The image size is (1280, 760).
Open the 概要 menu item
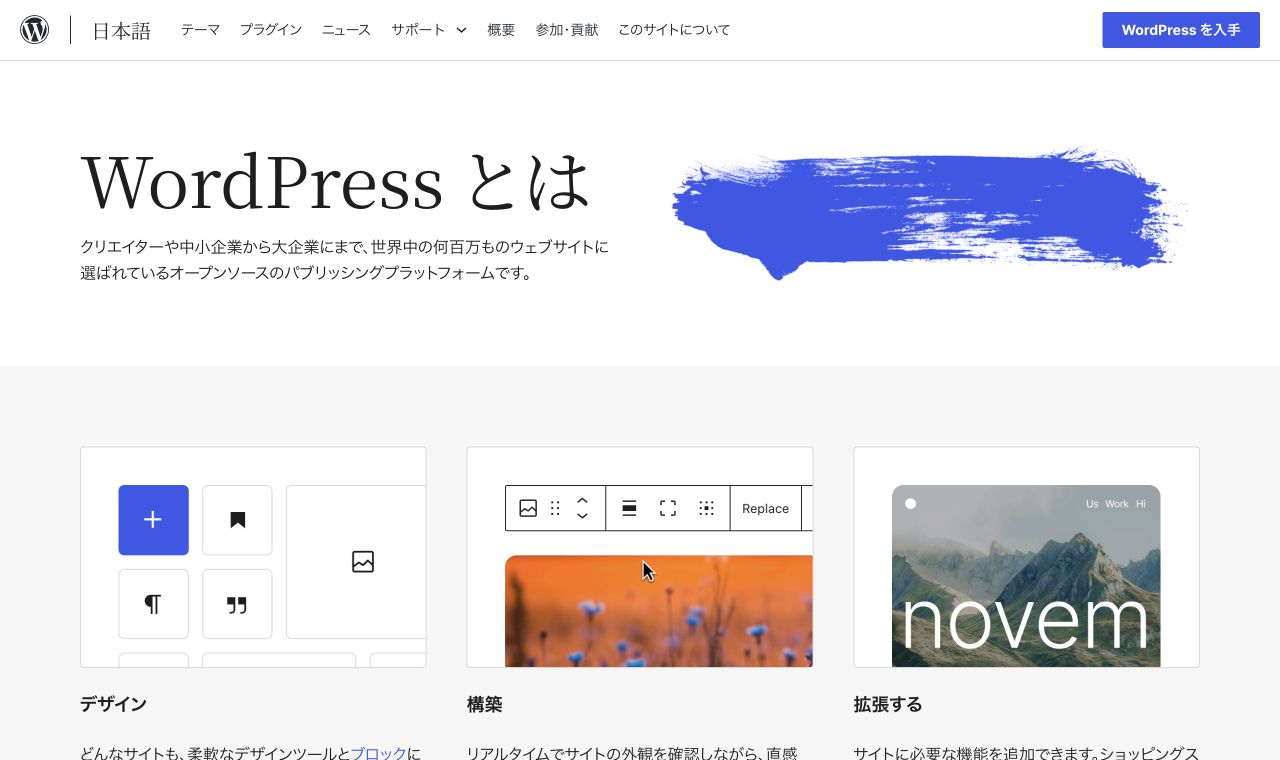pos(501,30)
